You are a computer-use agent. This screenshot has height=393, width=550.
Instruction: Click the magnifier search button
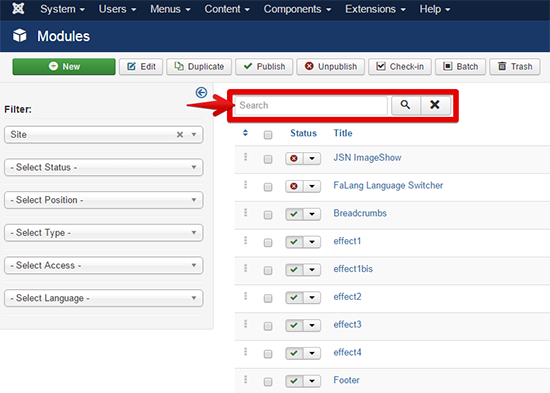click(x=405, y=105)
